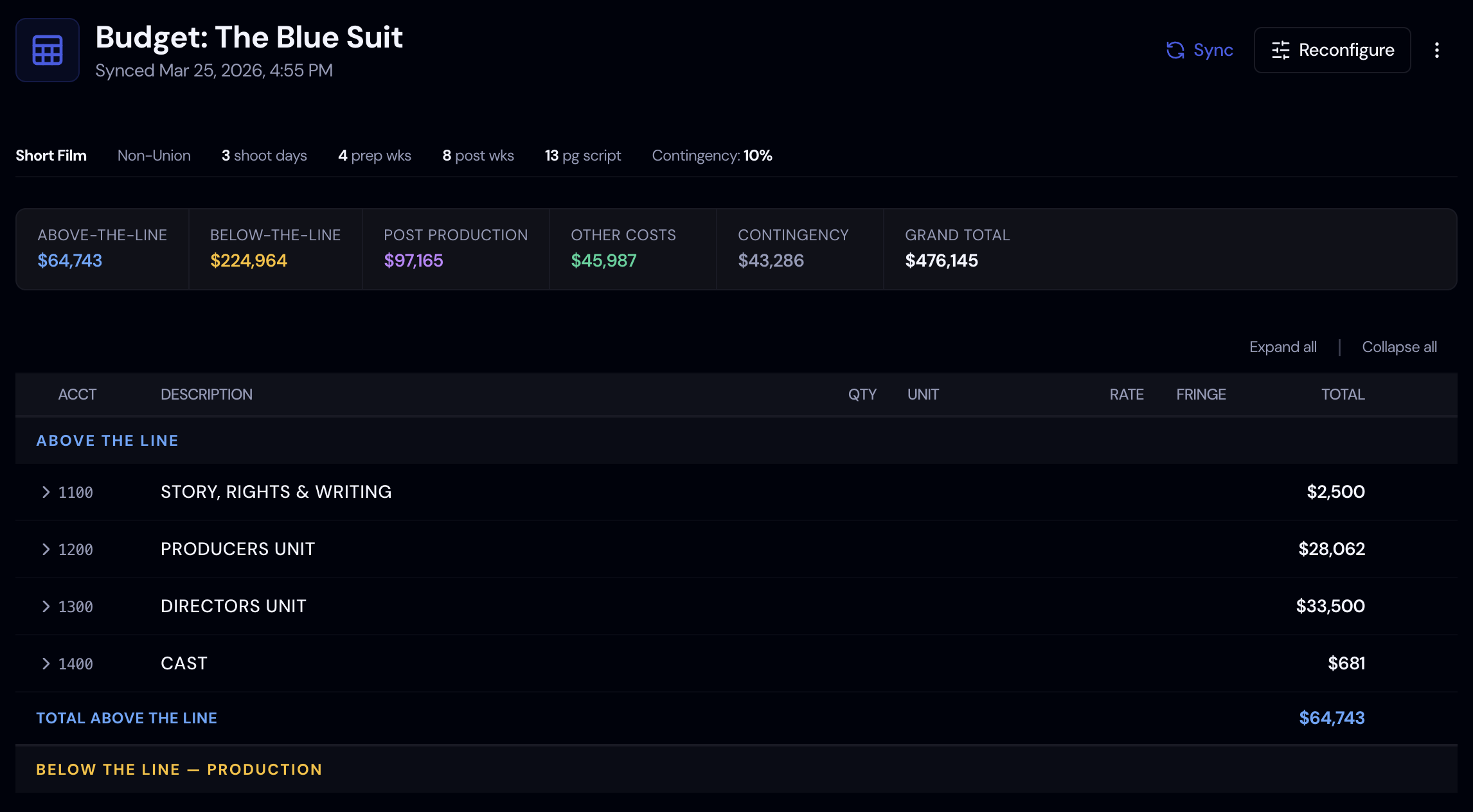Click the TOTAL column header
1473x812 pixels.
click(1343, 394)
